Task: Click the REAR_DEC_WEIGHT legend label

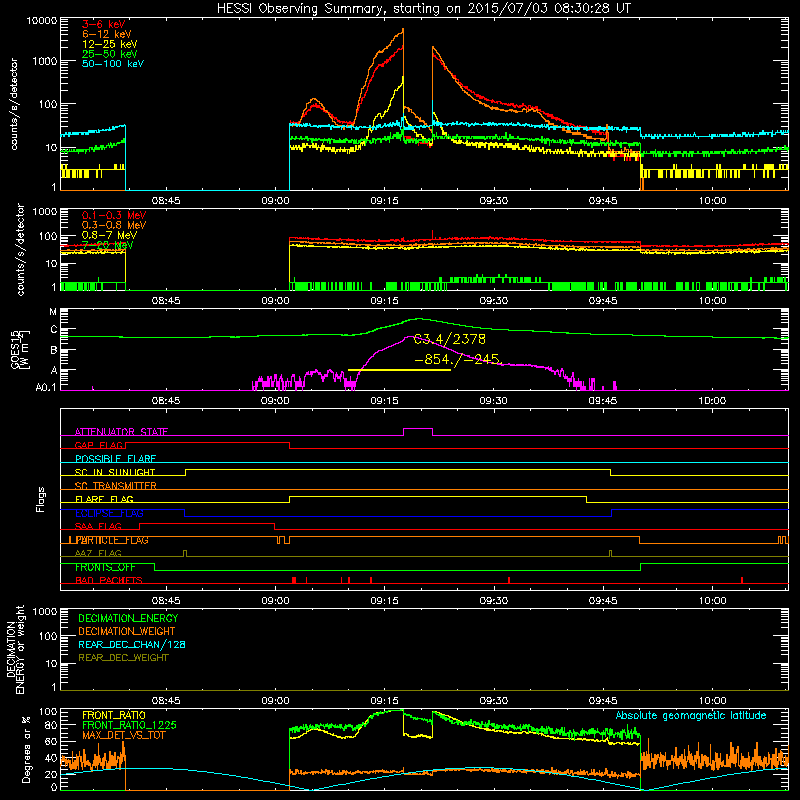Action: point(123,658)
